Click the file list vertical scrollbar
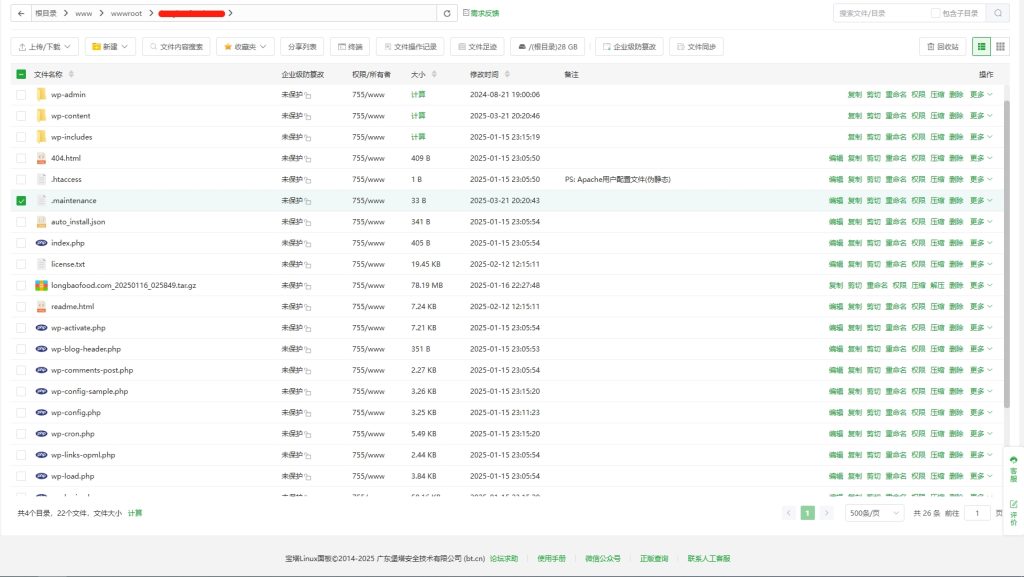Viewport: 1024px width, 577px height. (1006, 255)
